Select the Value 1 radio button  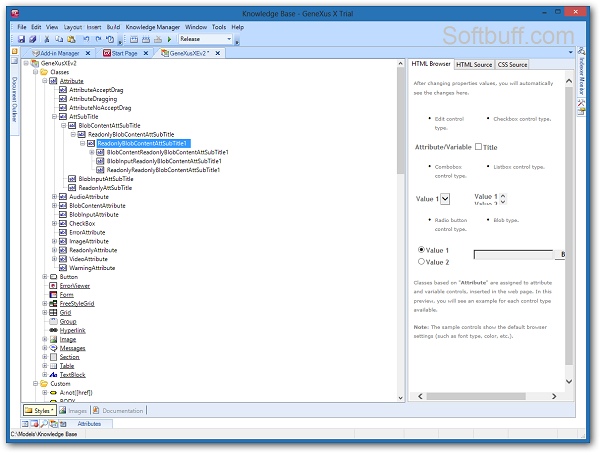click(421, 249)
